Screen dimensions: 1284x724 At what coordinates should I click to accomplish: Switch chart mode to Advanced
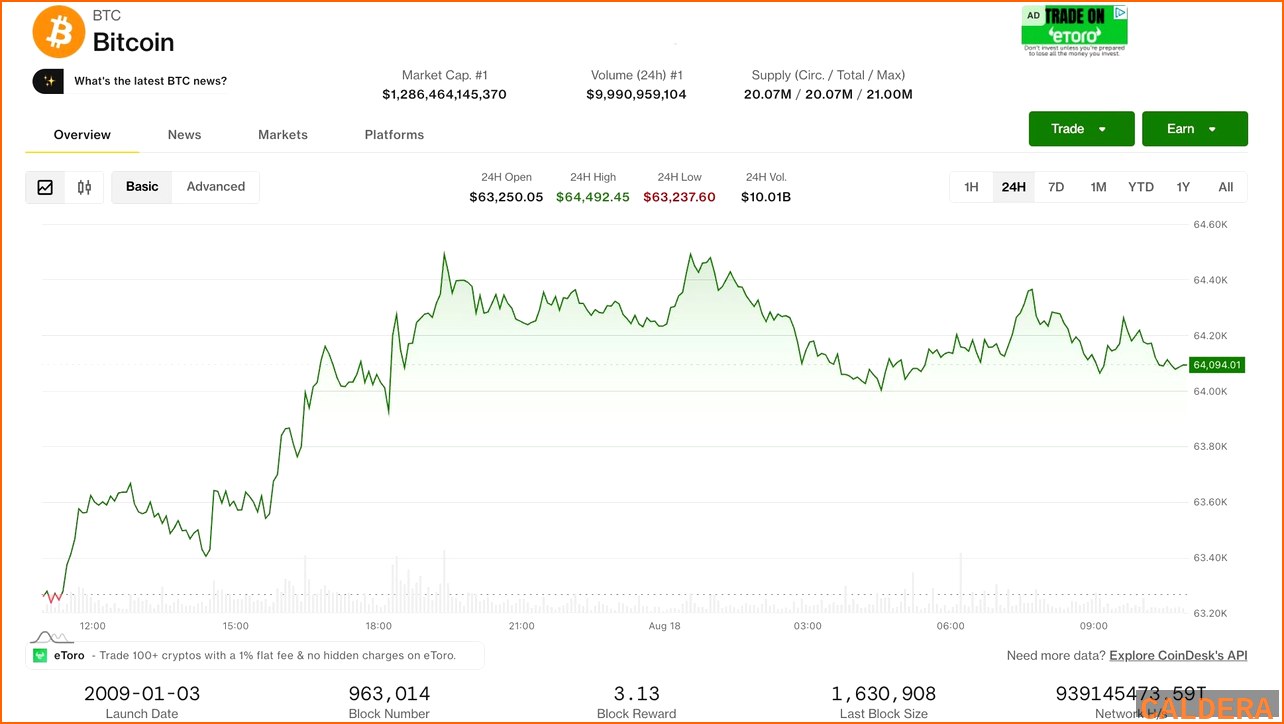click(216, 187)
